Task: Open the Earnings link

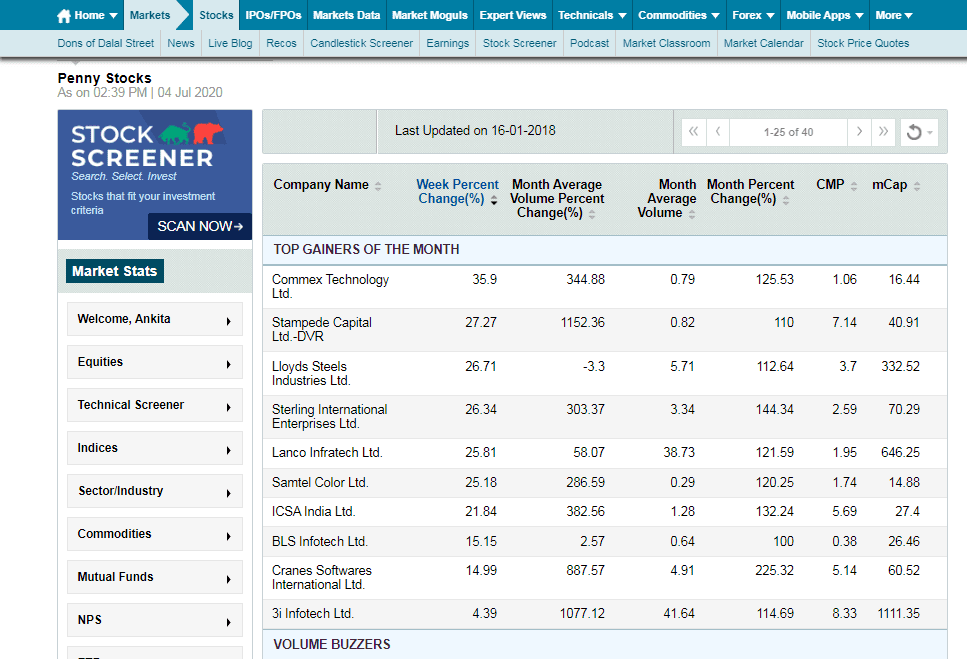Action: pyautogui.click(x=448, y=43)
